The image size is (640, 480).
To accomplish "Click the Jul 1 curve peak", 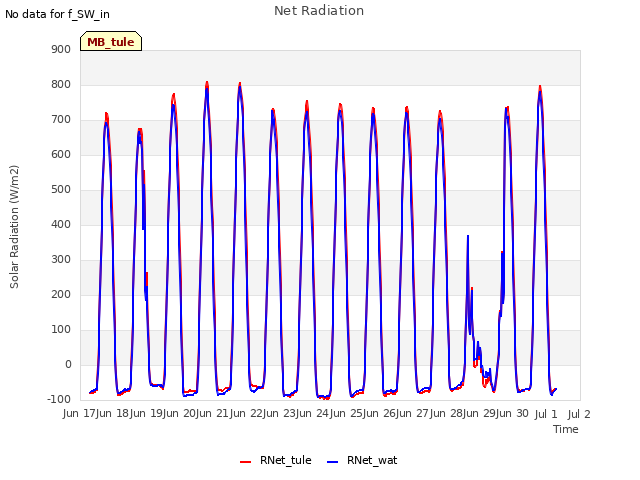I will pyautogui.click(x=540, y=87).
